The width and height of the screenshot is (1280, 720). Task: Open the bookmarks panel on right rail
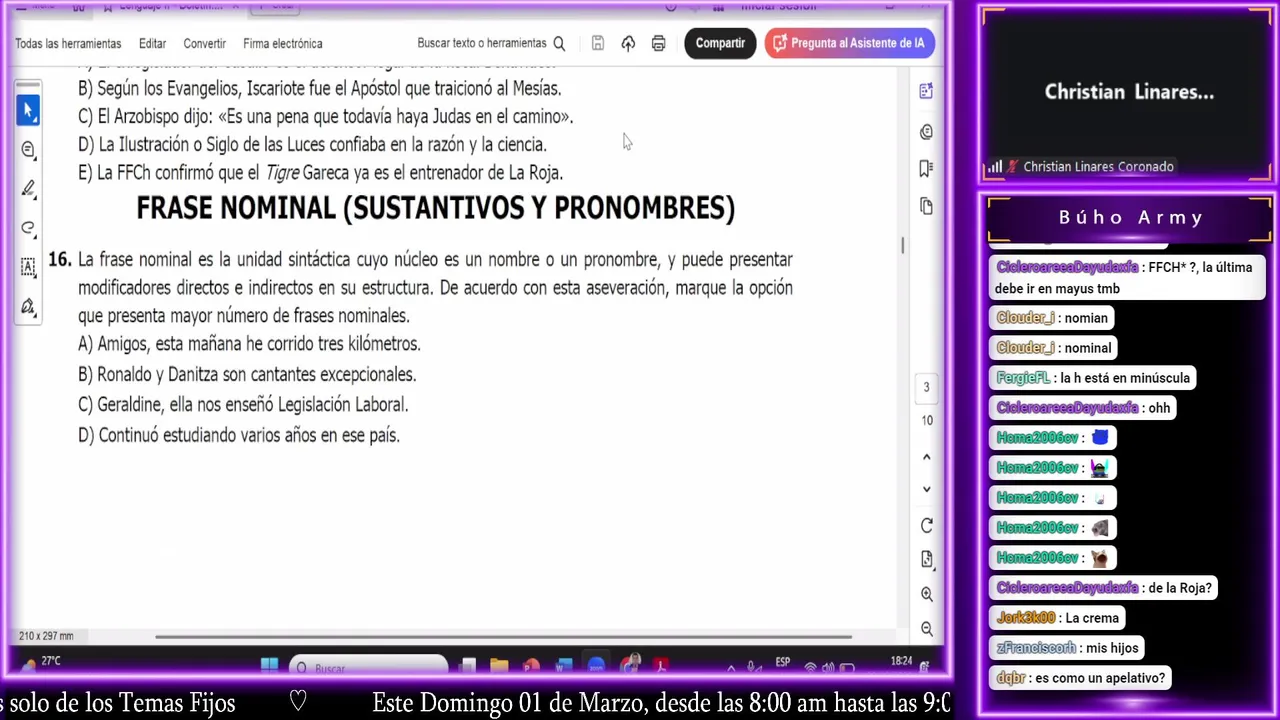coord(926,168)
